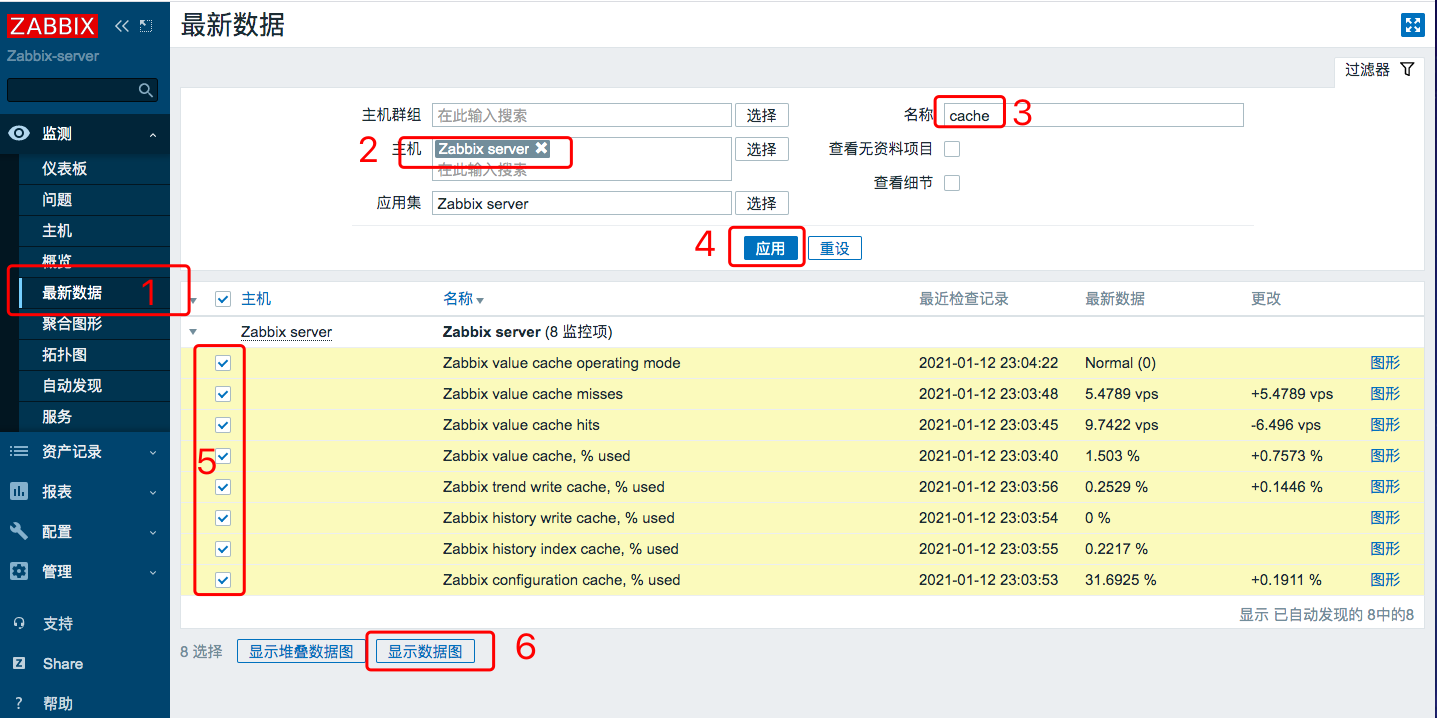Expand the 配置 menu section
The image size is (1437, 718).
pos(153,532)
